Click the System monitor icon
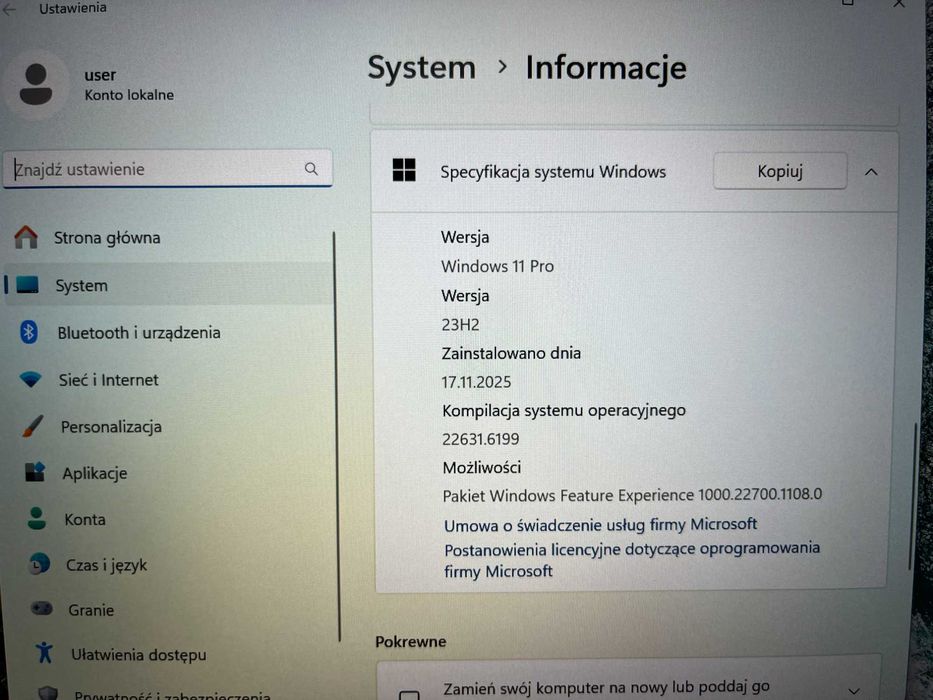 tap(27, 285)
